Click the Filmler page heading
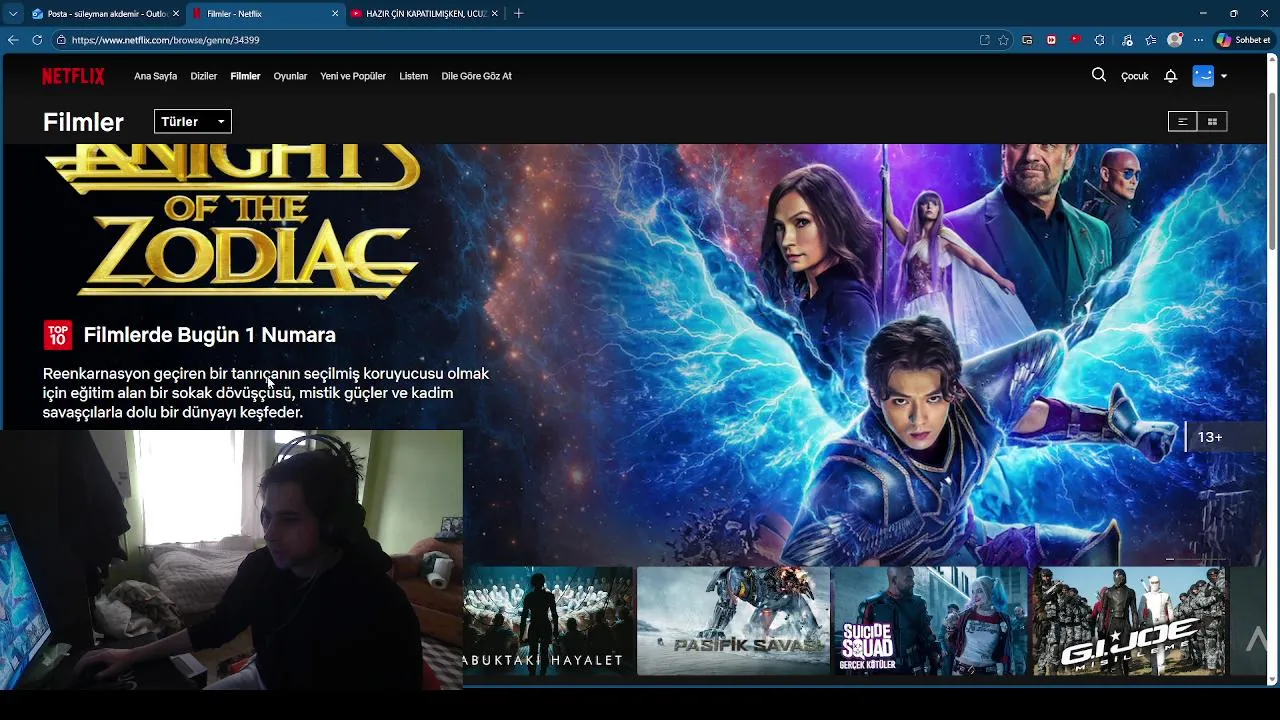Viewport: 1280px width, 720px height. click(x=83, y=122)
